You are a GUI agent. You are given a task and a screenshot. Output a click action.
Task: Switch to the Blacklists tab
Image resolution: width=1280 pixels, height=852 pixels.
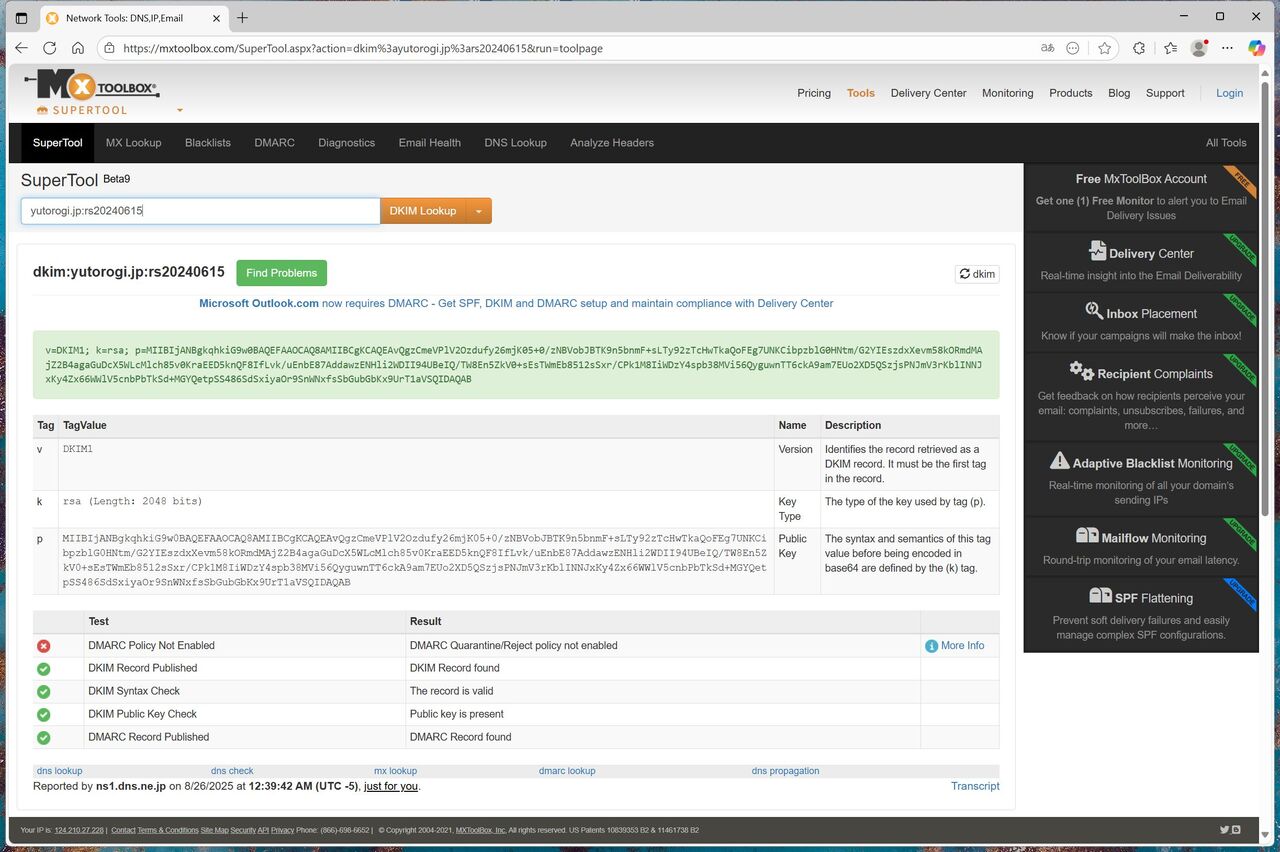[208, 143]
